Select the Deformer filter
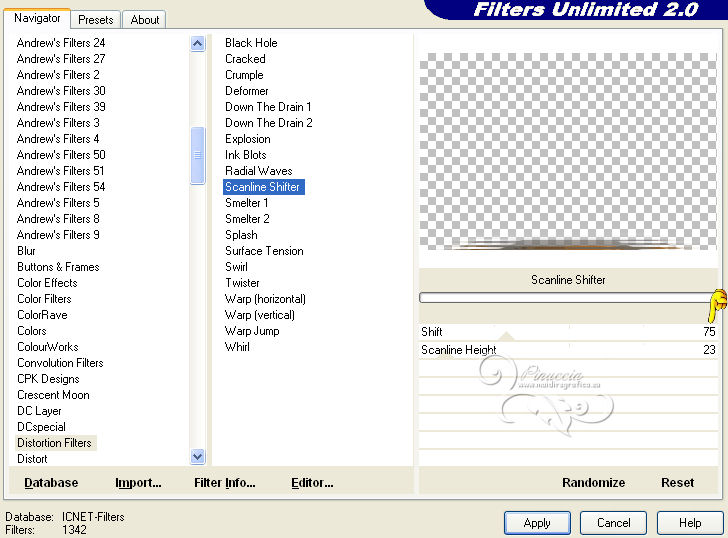This screenshot has width=728, height=538. click(247, 91)
